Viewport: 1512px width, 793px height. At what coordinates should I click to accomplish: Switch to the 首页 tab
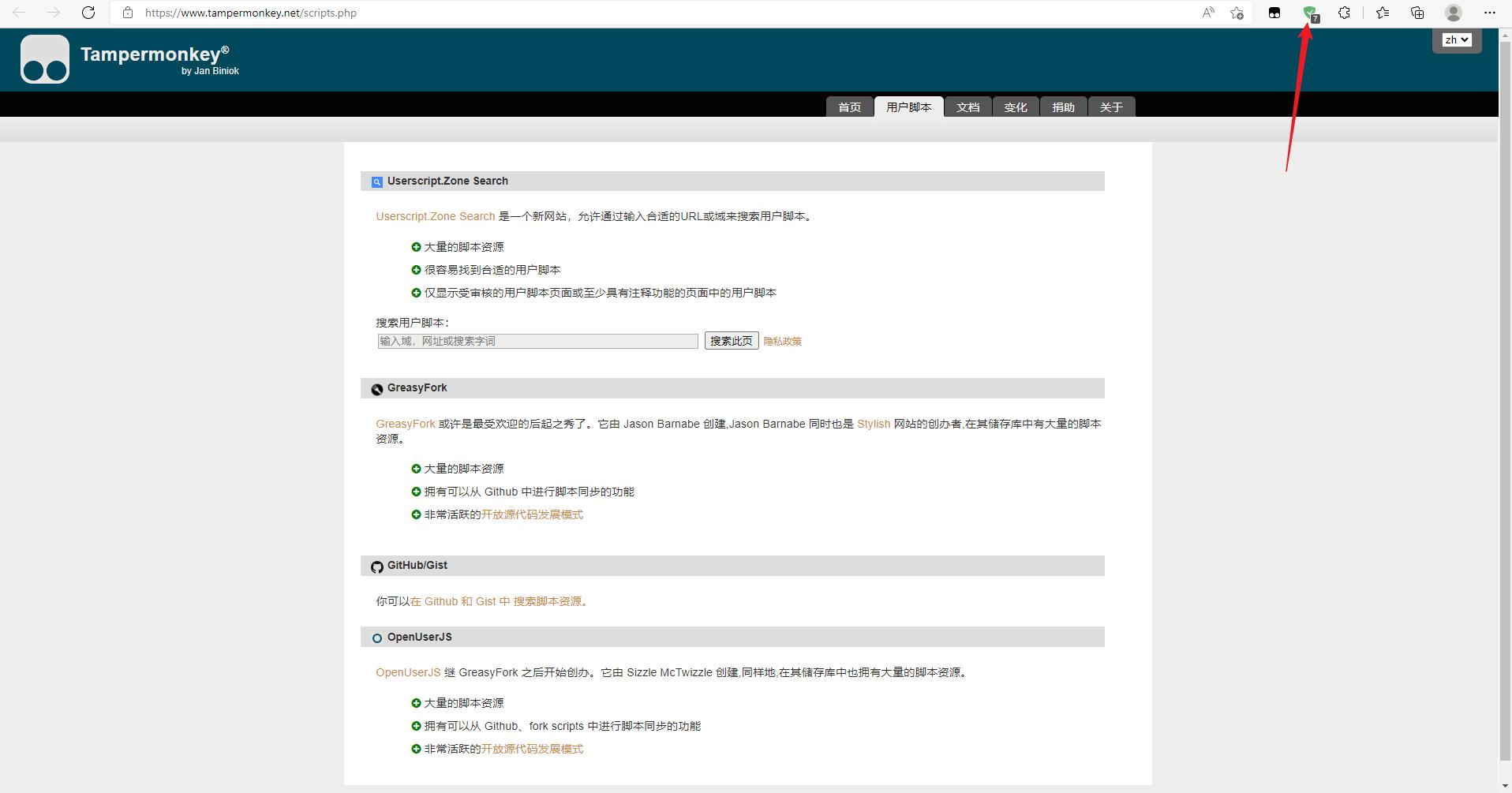tap(850, 107)
